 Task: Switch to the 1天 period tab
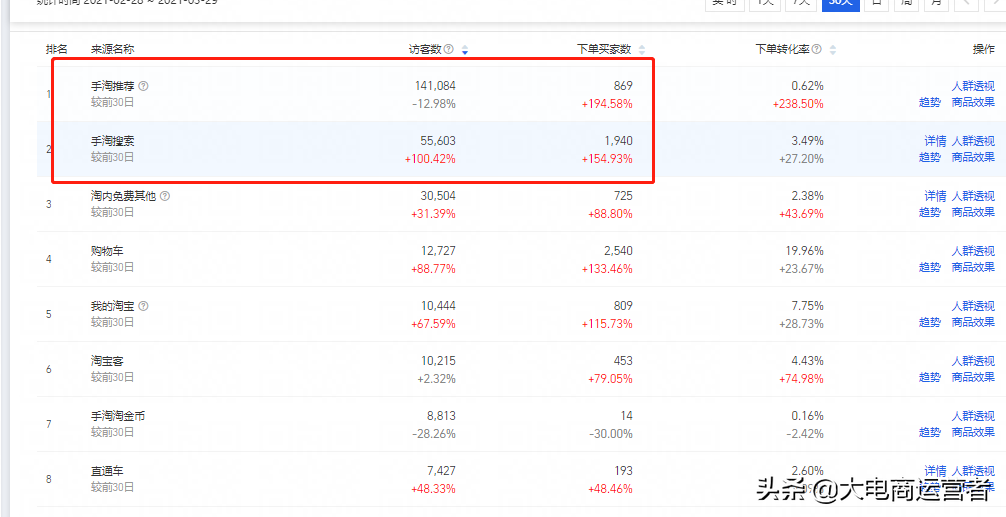765,3
